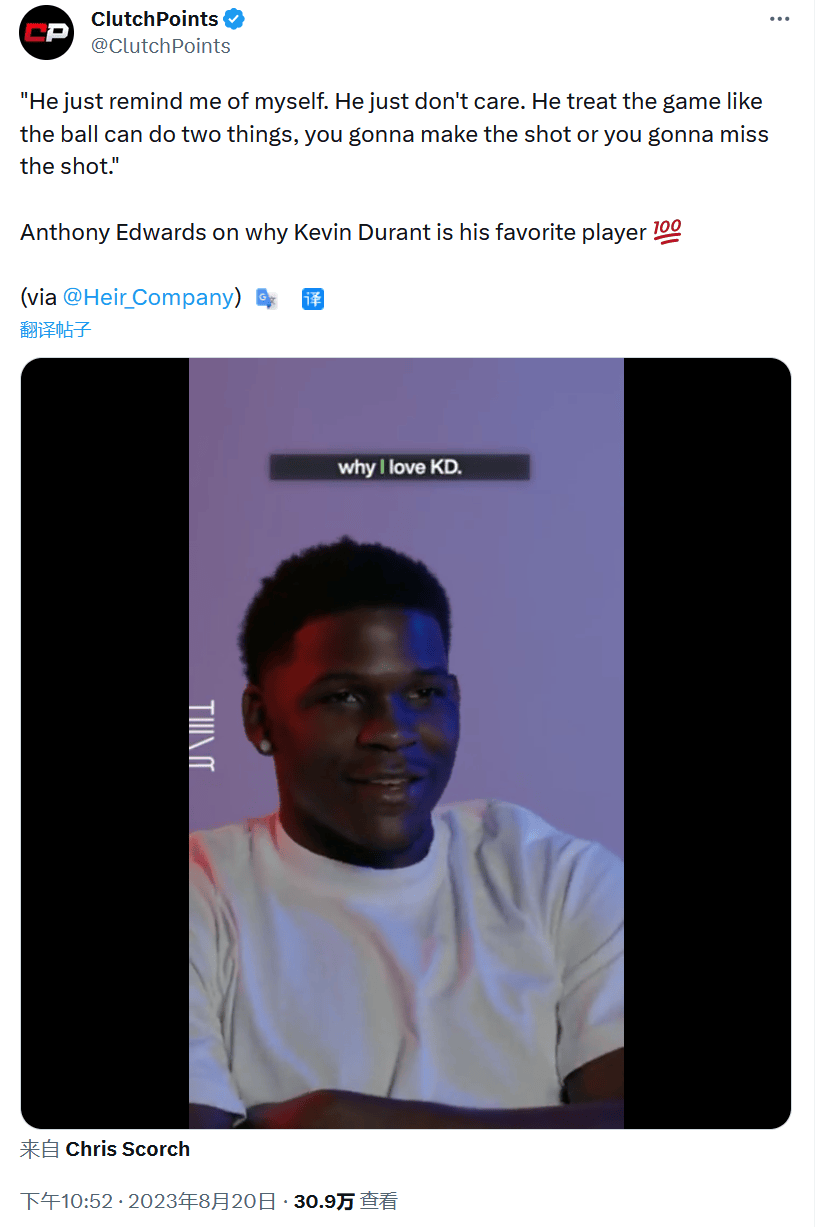Click the @ClutchPoints handle
Viewport: 816px width, 1227px height.
click(161, 46)
